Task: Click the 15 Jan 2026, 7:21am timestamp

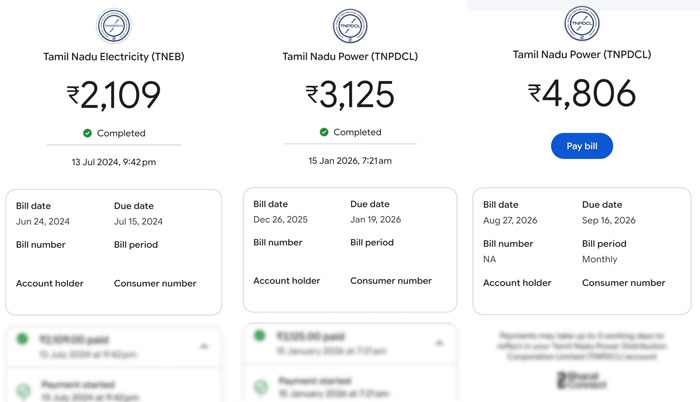Action: point(350,161)
